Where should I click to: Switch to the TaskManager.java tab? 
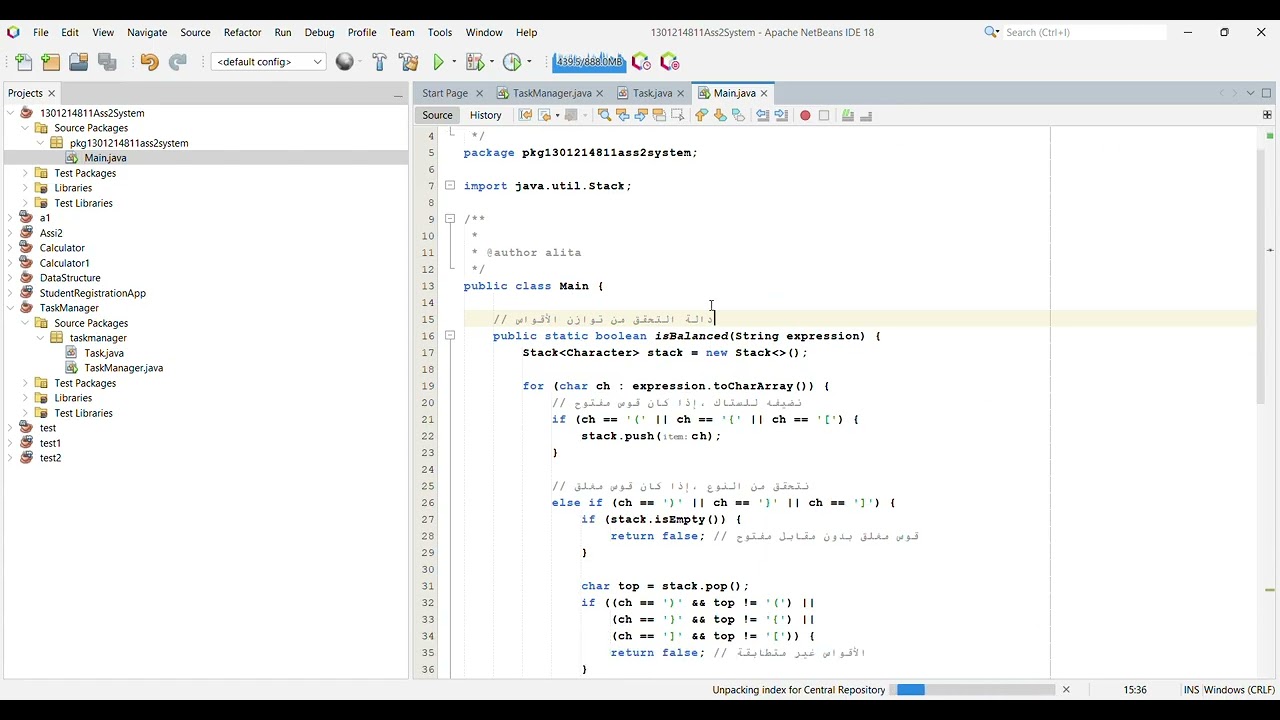point(552,93)
